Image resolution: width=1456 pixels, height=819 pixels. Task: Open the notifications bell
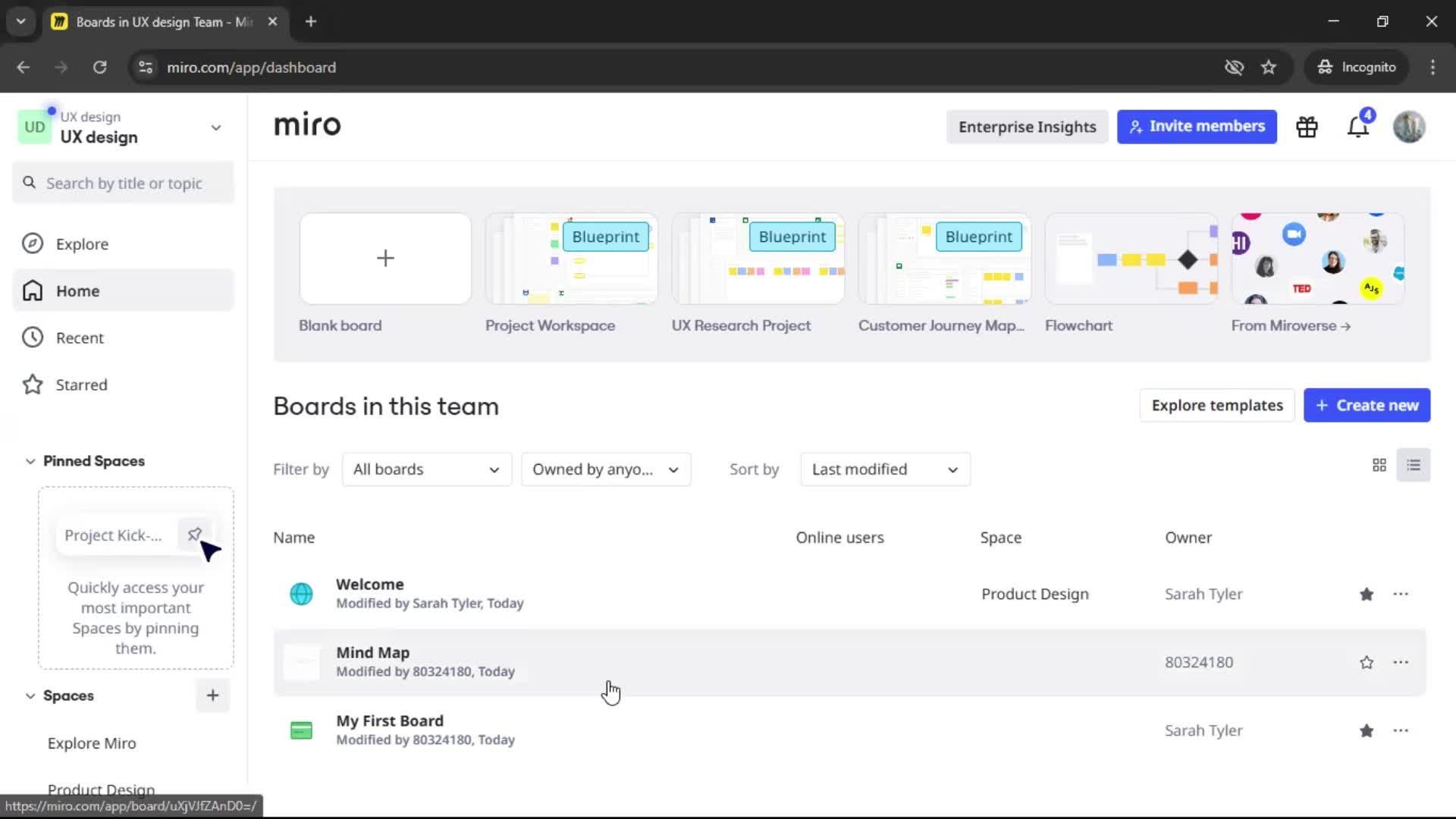click(x=1358, y=127)
